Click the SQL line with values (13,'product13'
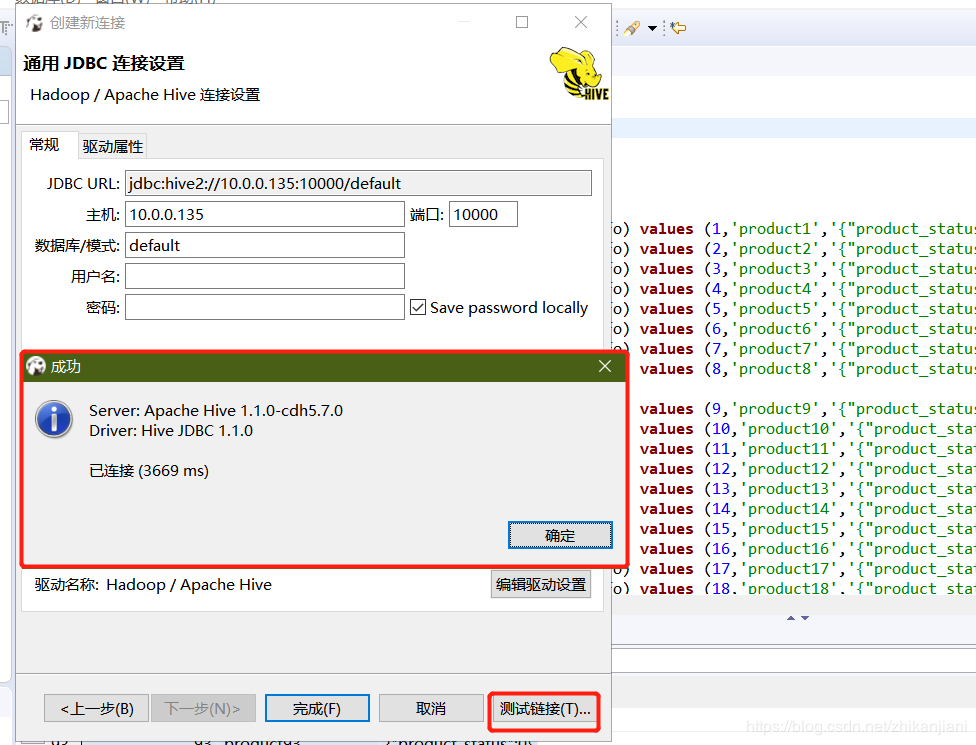Screen dimensions: 976x745 [x=807, y=489]
